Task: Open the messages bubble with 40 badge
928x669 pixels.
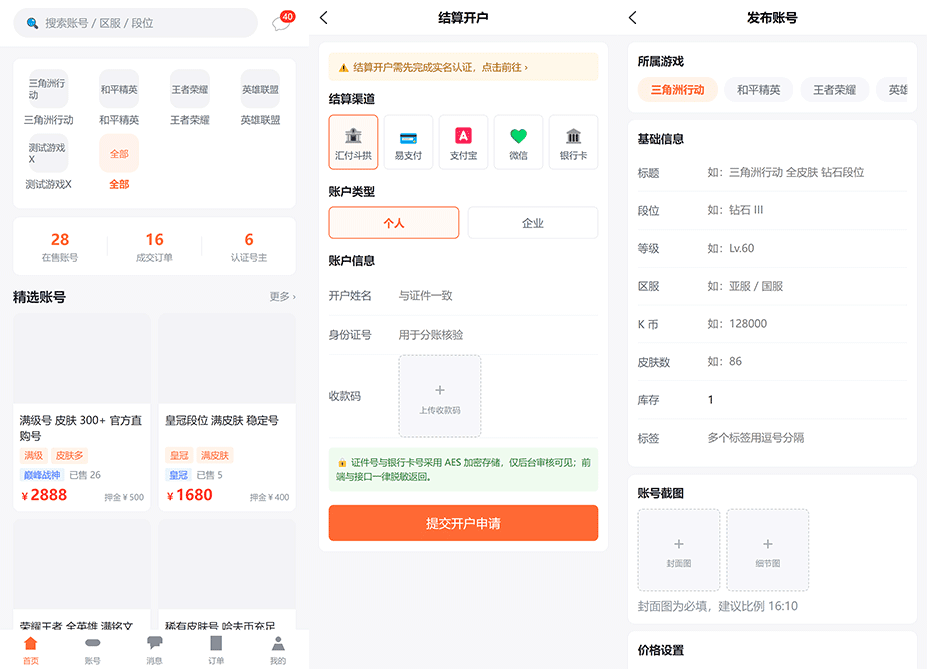Action: (x=282, y=22)
